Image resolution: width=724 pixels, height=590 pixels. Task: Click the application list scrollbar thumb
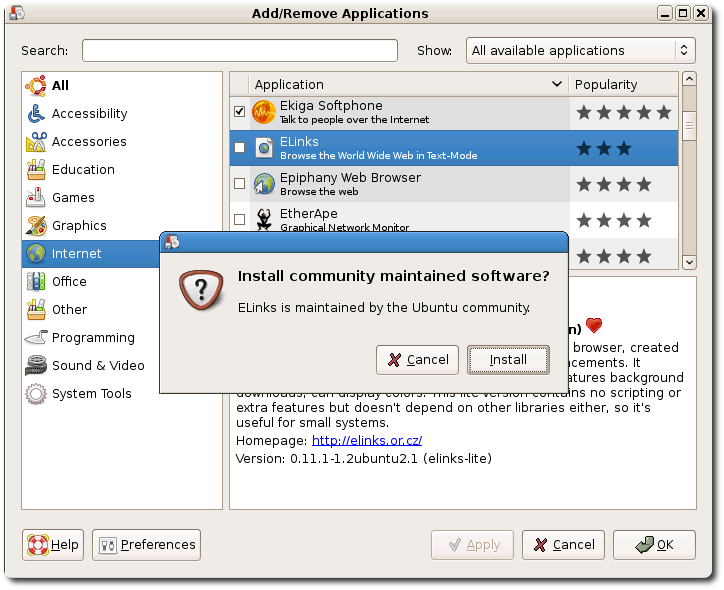click(689, 126)
